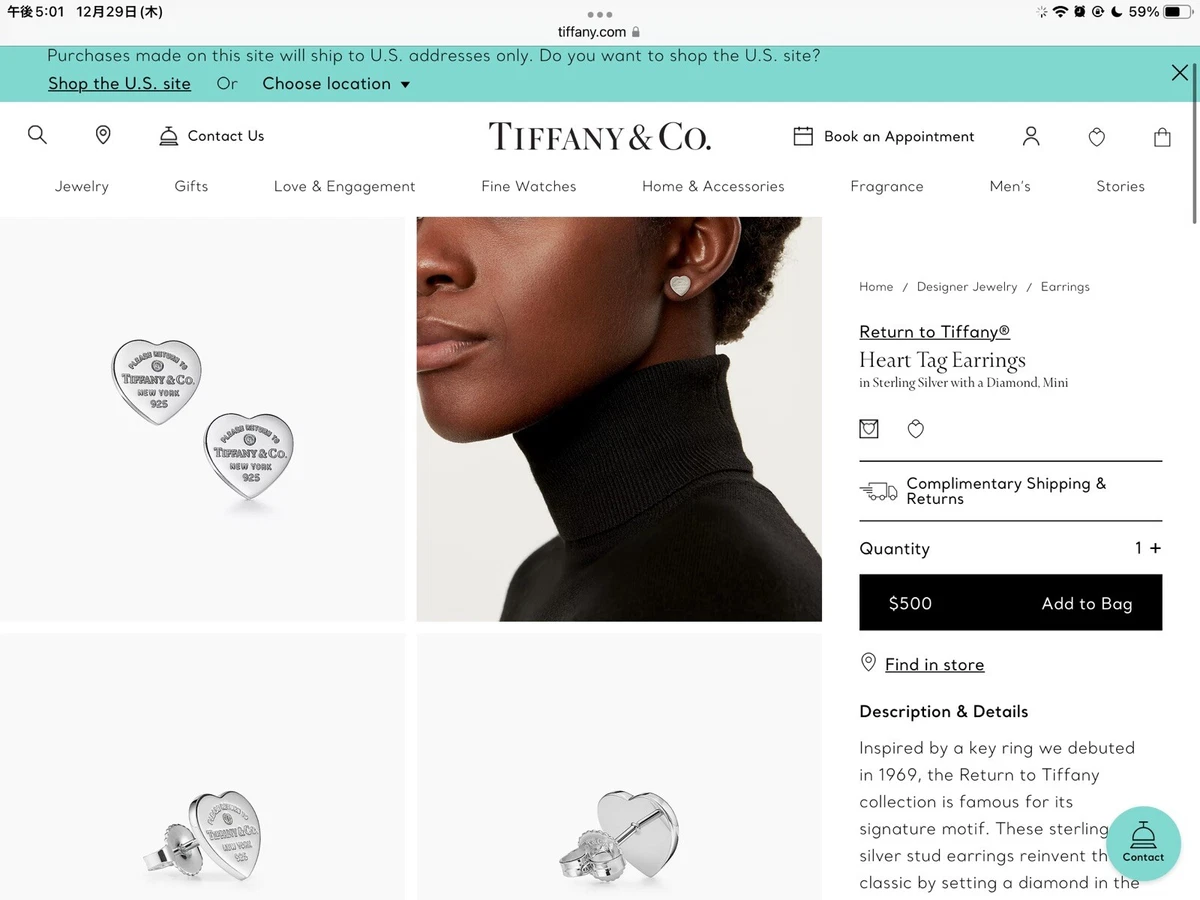
Task: Expand the Choose location dropdown
Action: 336,84
